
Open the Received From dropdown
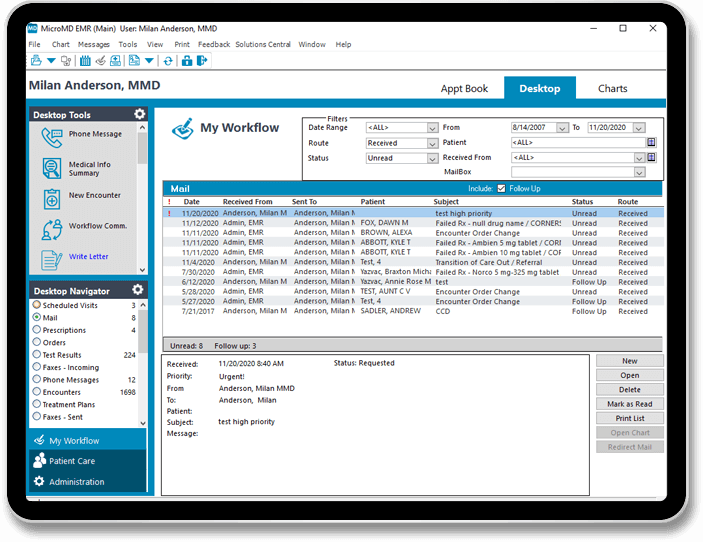639,158
